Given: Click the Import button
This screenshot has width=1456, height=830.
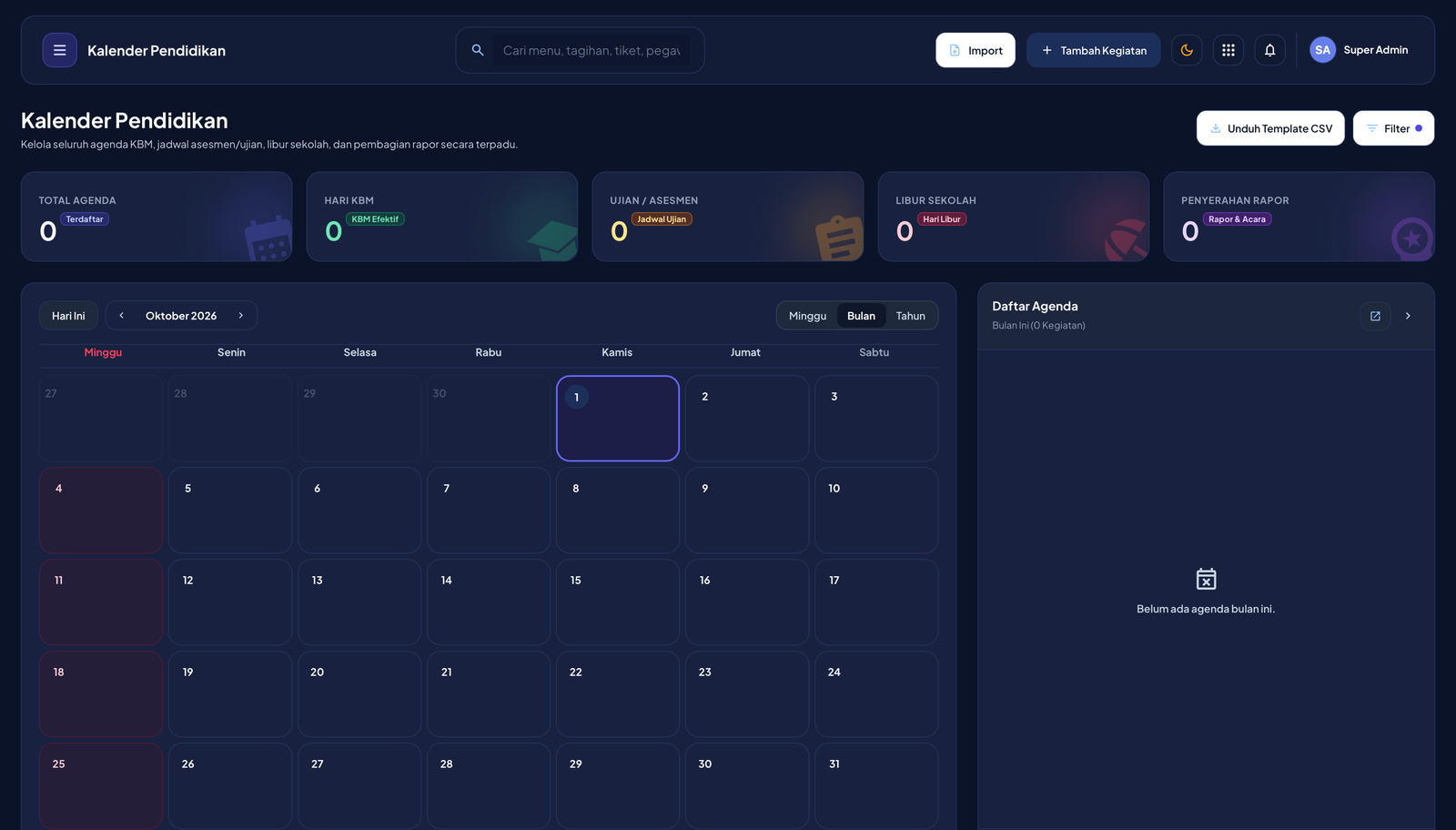Looking at the screenshot, I should pyautogui.click(x=976, y=50).
